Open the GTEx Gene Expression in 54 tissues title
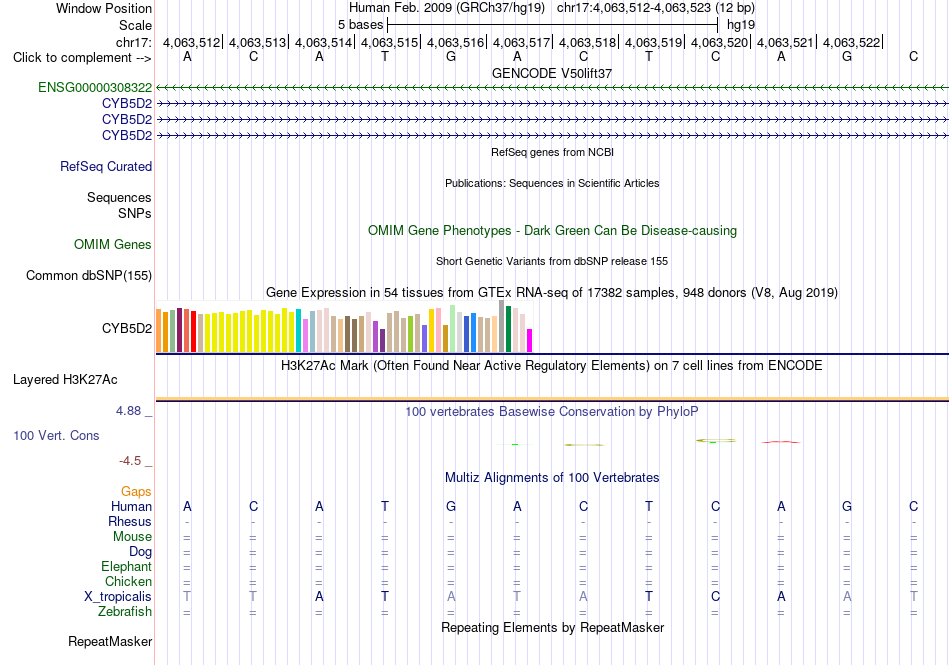Screen dimensions: 950x665 (x=552, y=293)
